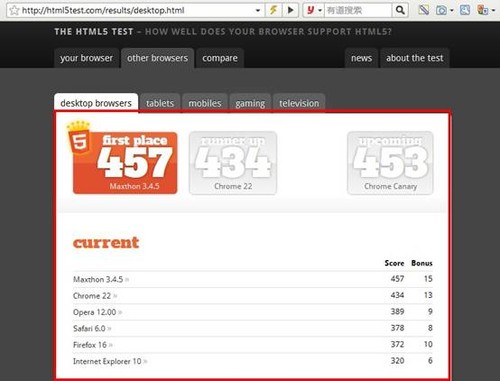Click the lightning bolt mode icon
The width and height of the screenshot is (500, 381).
coord(273,10)
